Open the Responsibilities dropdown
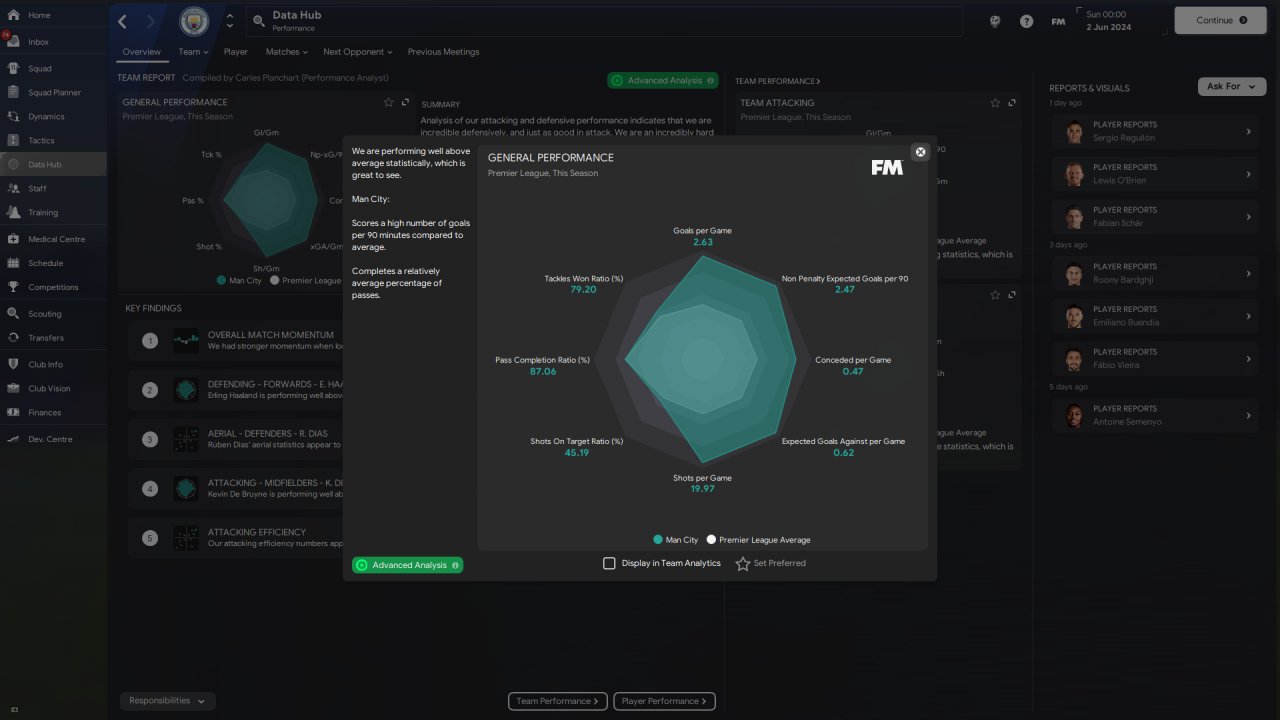The width and height of the screenshot is (1280, 720). (x=167, y=701)
